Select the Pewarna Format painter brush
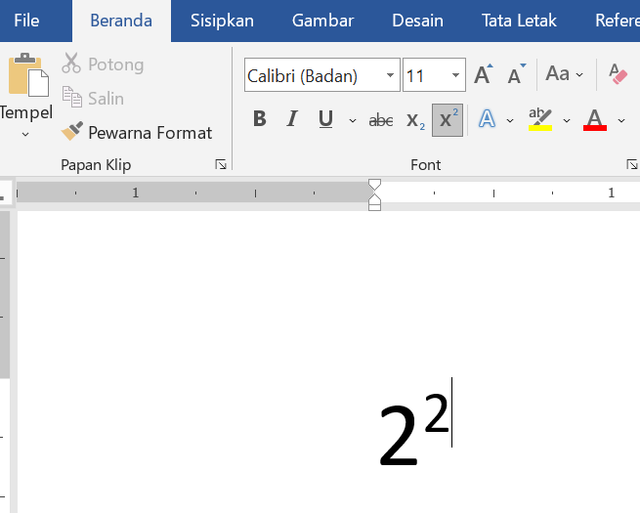The height and width of the screenshot is (513, 640). point(137,132)
